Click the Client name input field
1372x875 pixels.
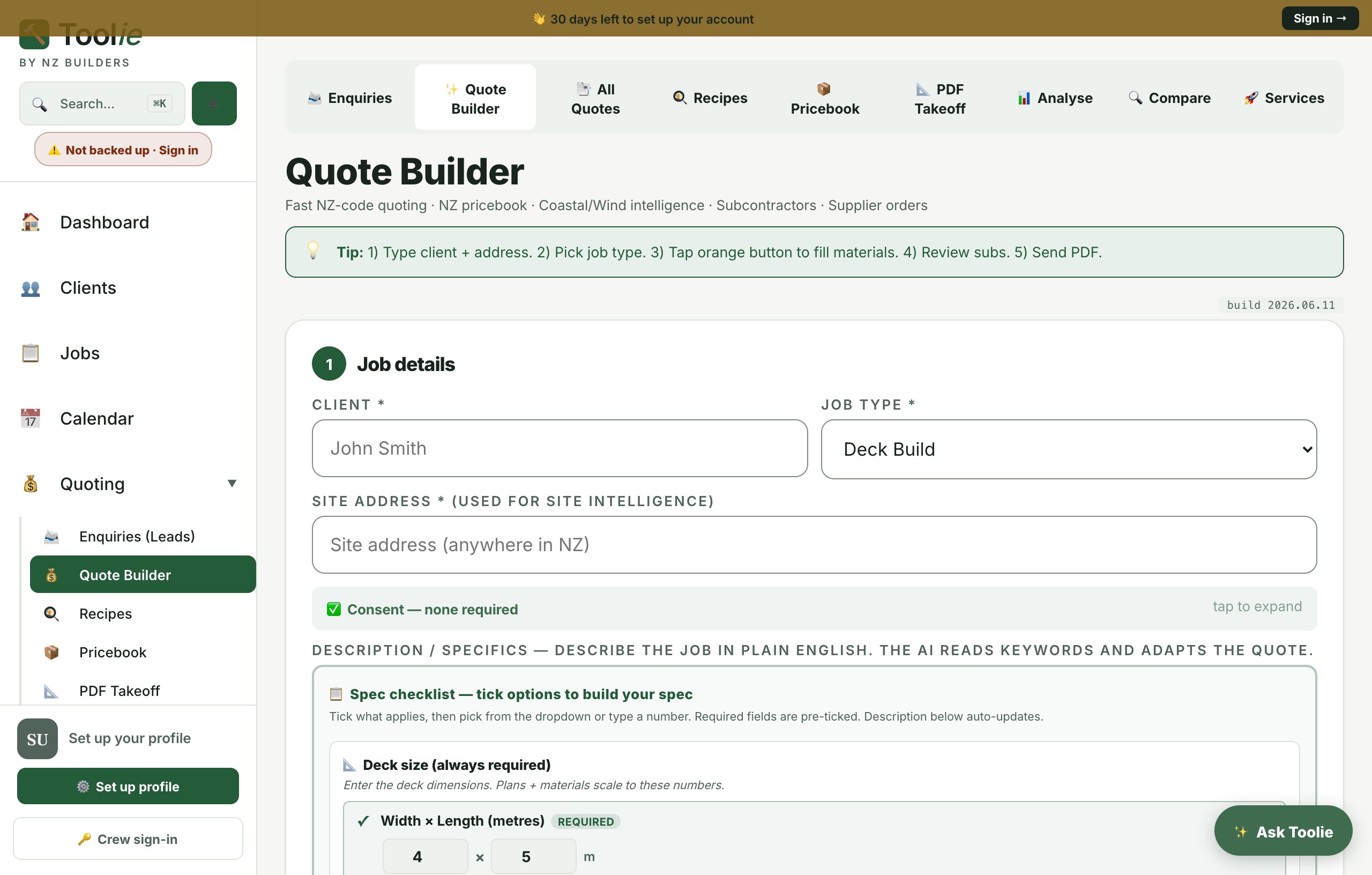[560, 448]
